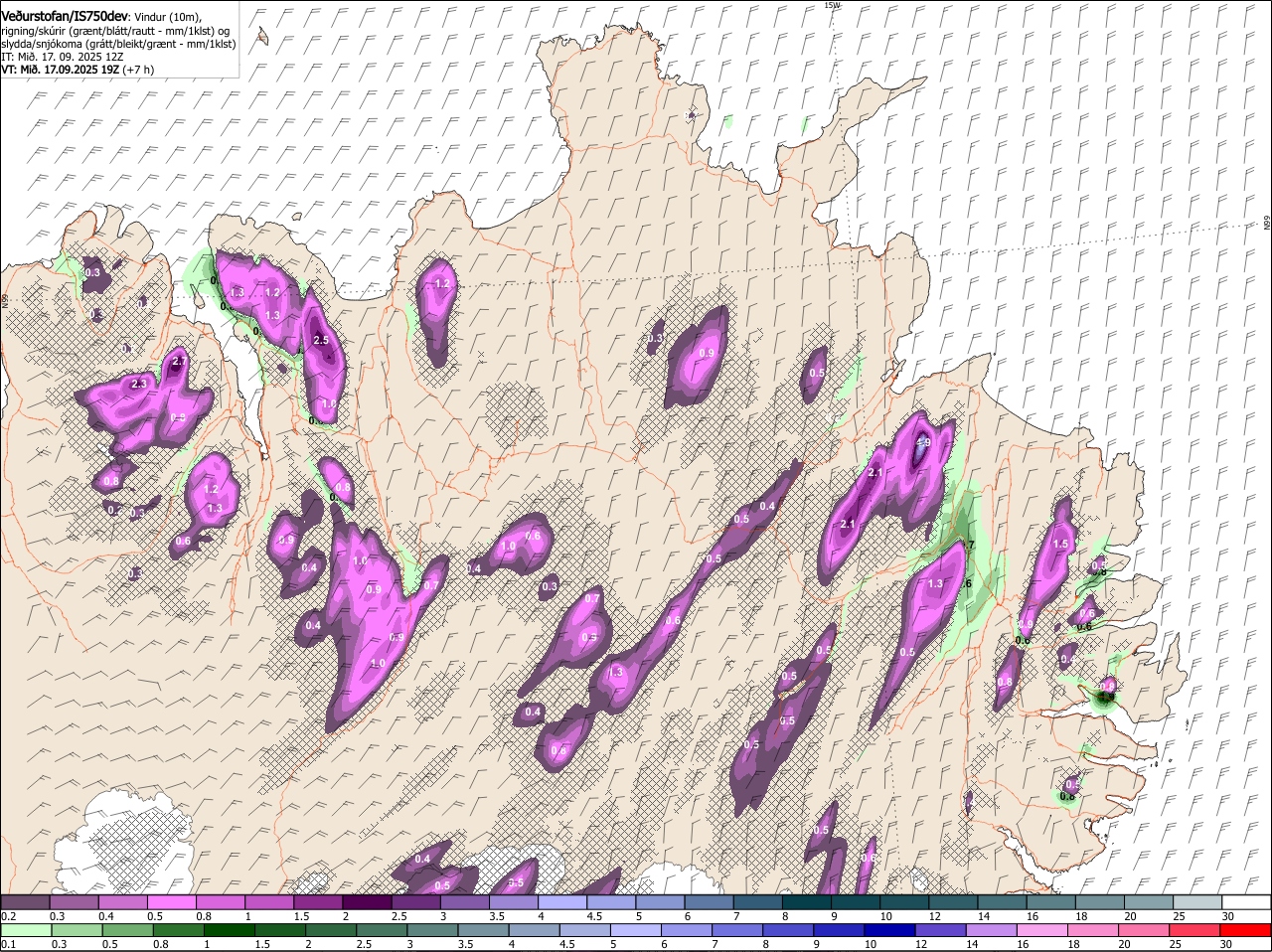Pick upper scale swatch between 0.2 and 0.3
1272x952 pixels.
coord(26,902)
